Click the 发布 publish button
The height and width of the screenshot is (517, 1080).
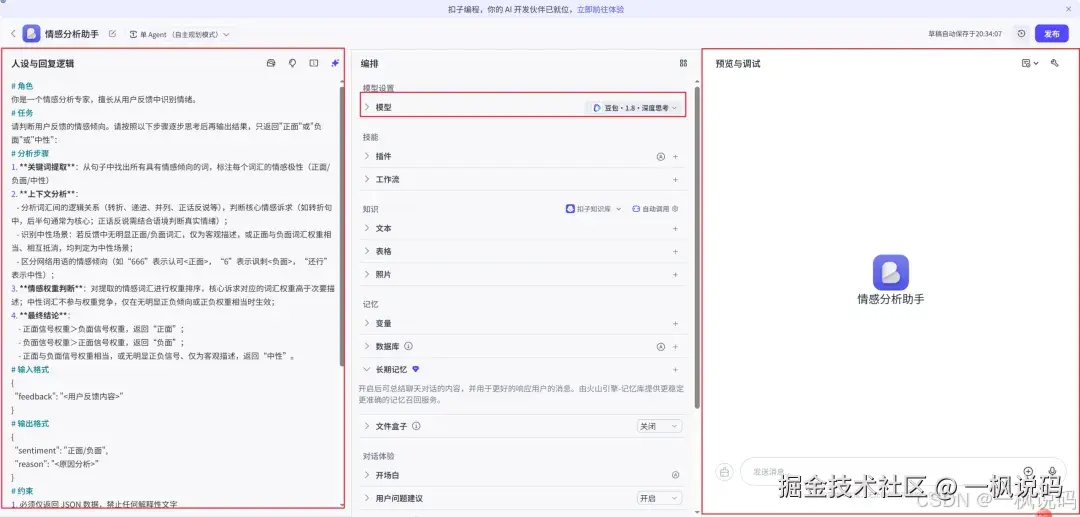click(x=1051, y=34)
